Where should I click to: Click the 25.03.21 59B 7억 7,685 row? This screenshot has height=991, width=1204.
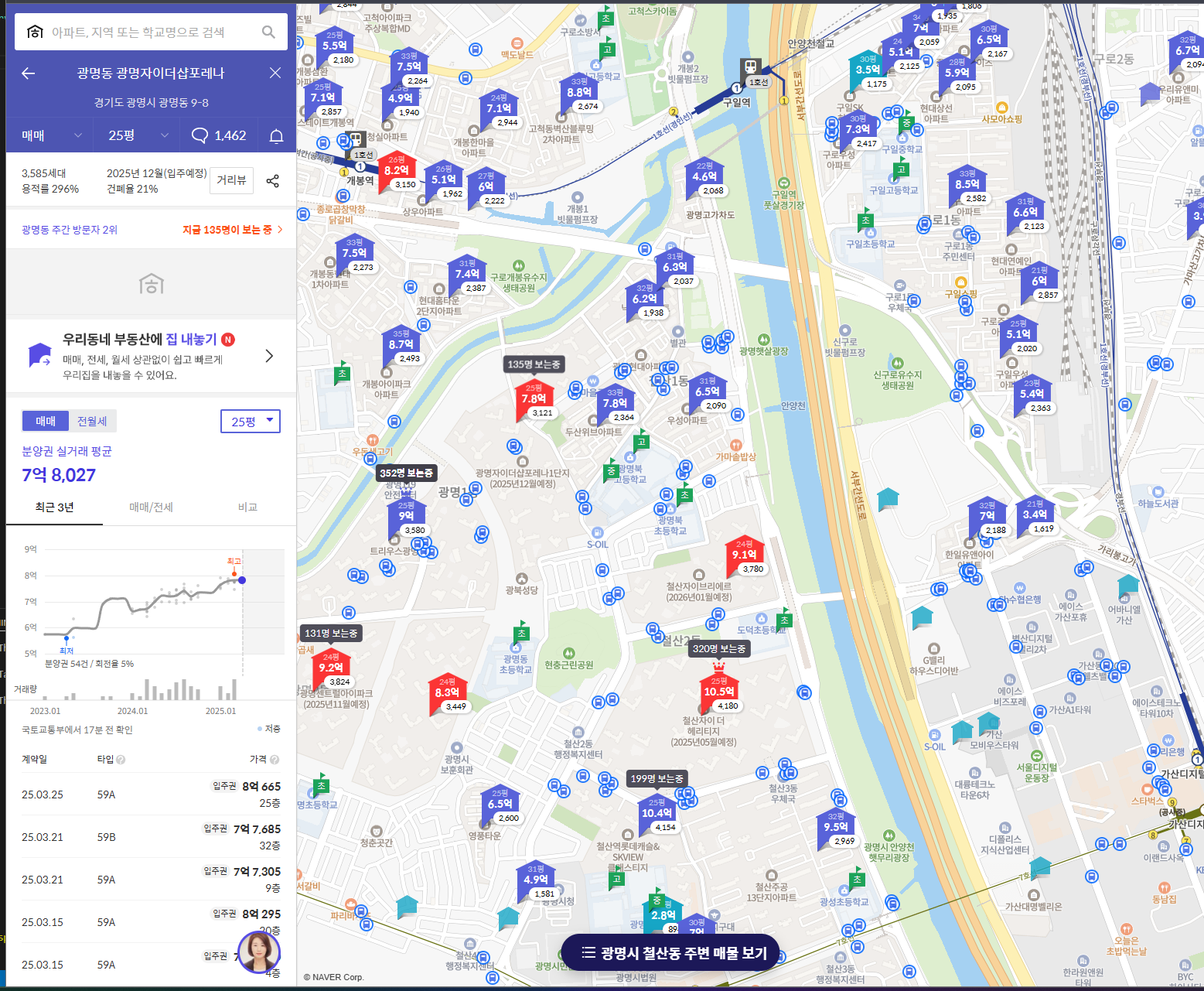point(151,837)
